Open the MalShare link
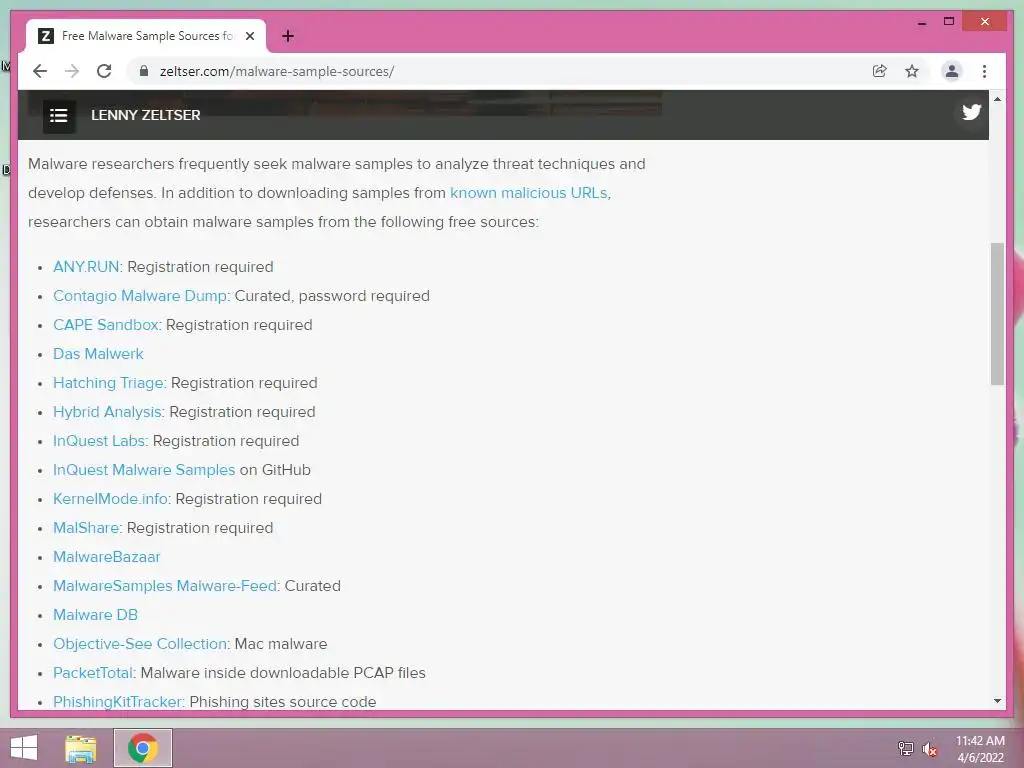This screenshot has width=1024, height=768. (x=86, y=528)
